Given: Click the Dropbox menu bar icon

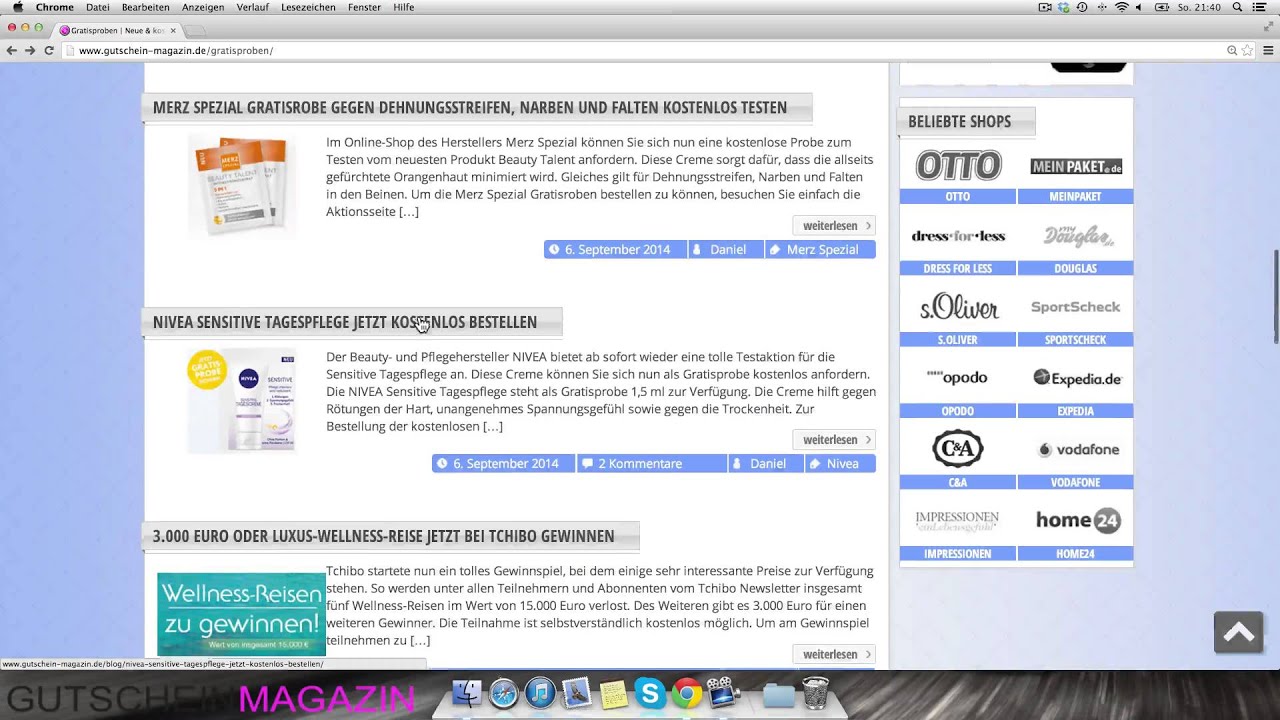Looking at the screenshot, I should (1064, 7).
